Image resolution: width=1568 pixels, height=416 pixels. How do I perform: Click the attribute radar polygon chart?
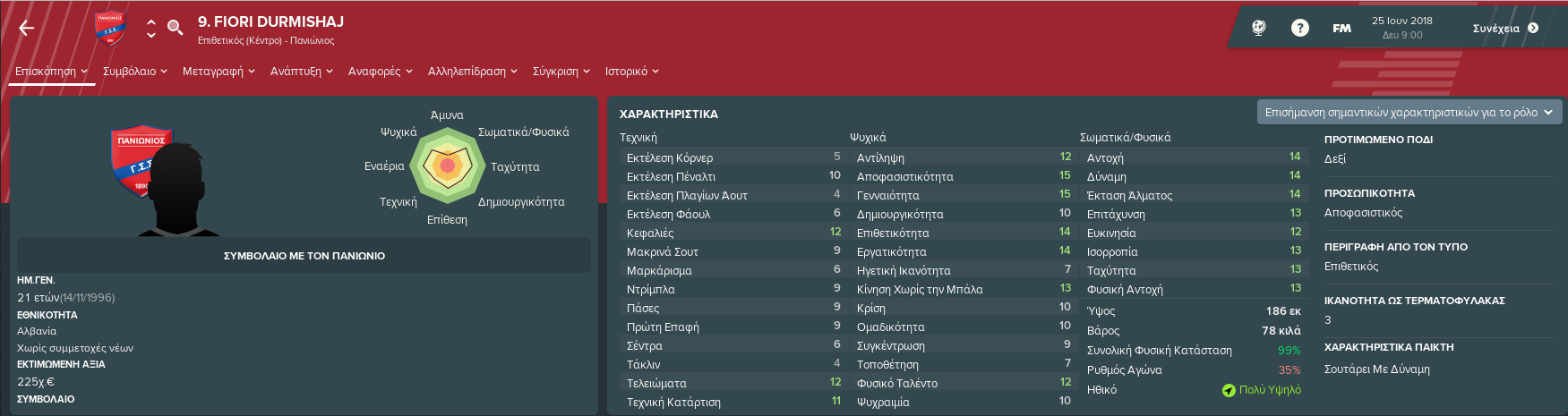[x=447, y=166]
